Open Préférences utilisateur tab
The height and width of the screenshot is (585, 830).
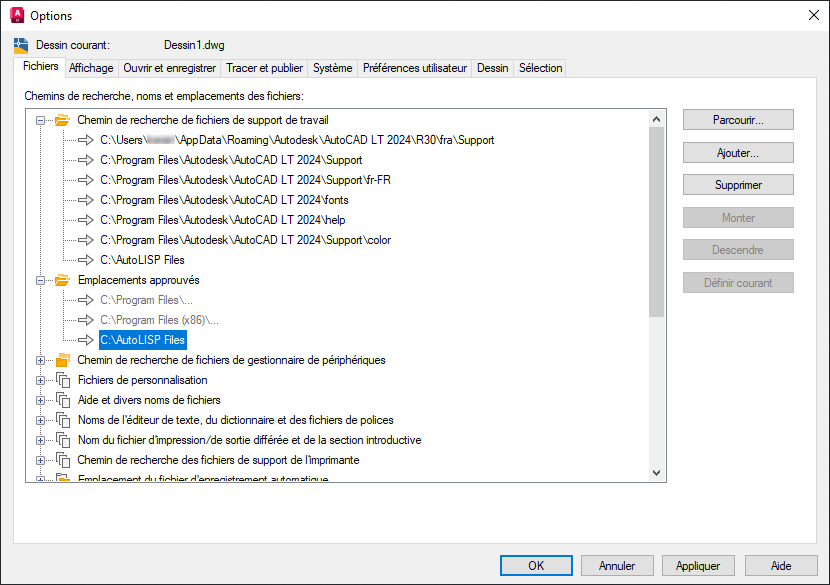coord(414,68)
